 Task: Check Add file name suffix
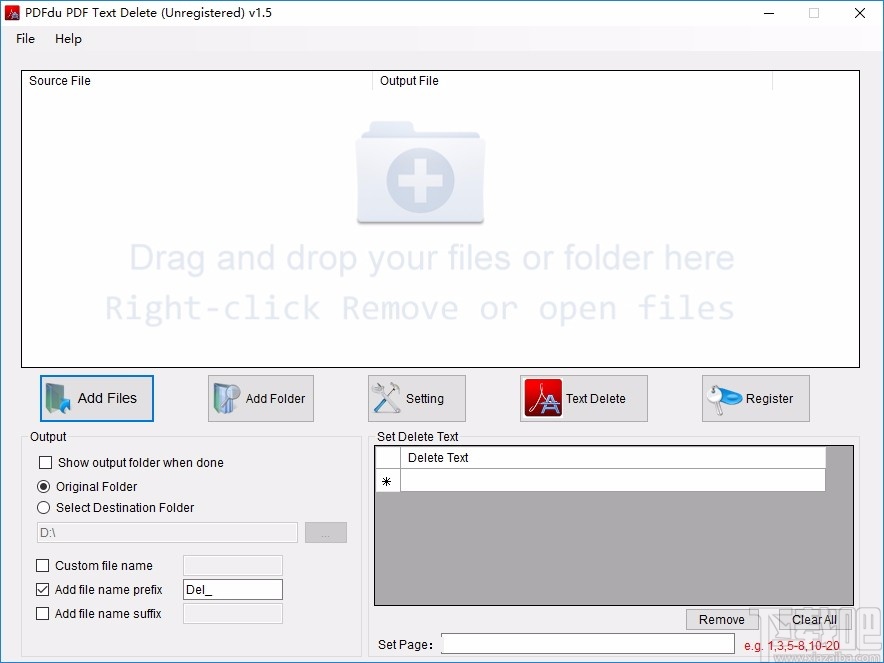pyautogui.click(x=42, y=613)
